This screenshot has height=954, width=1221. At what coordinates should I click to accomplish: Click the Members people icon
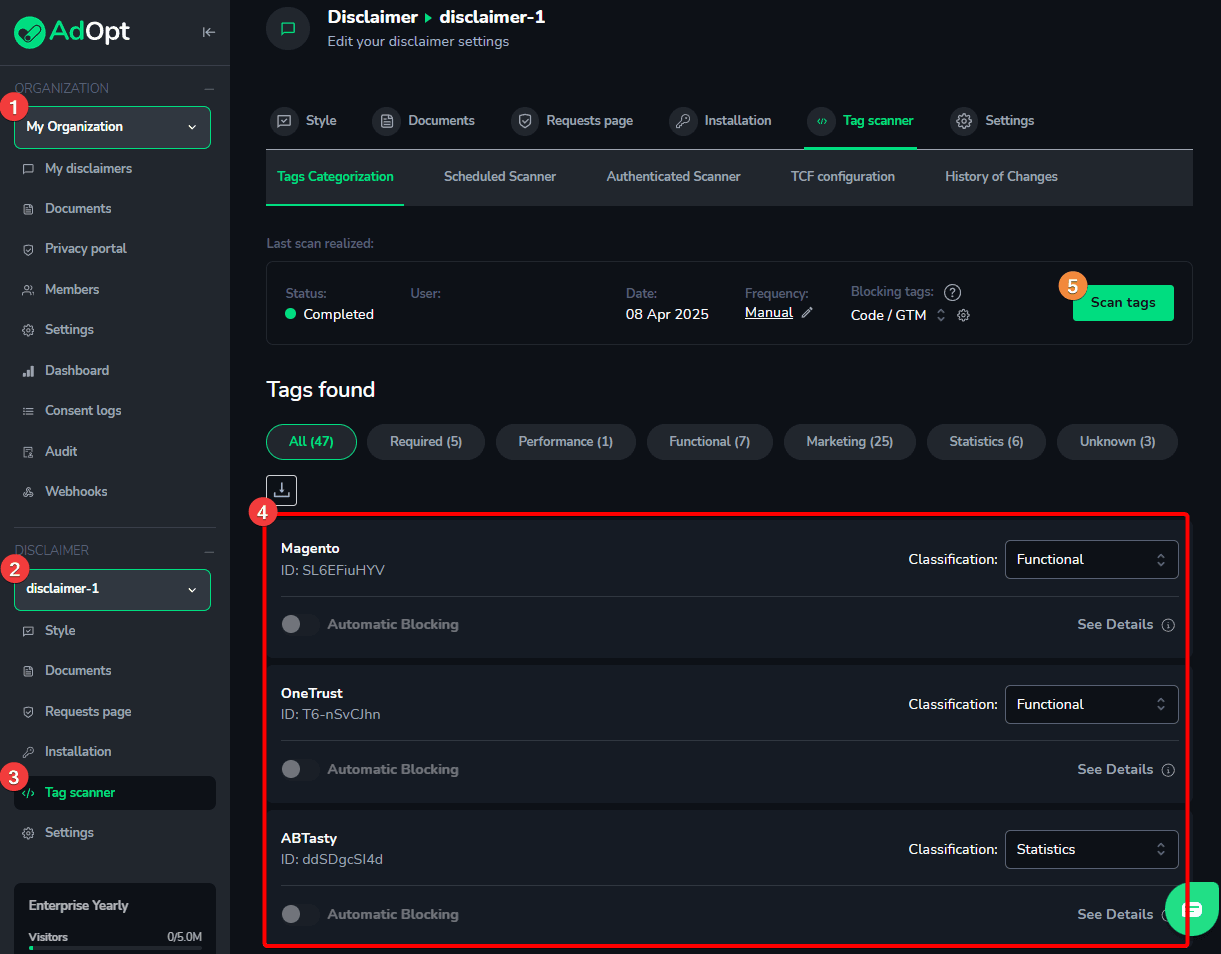point(28,290)
